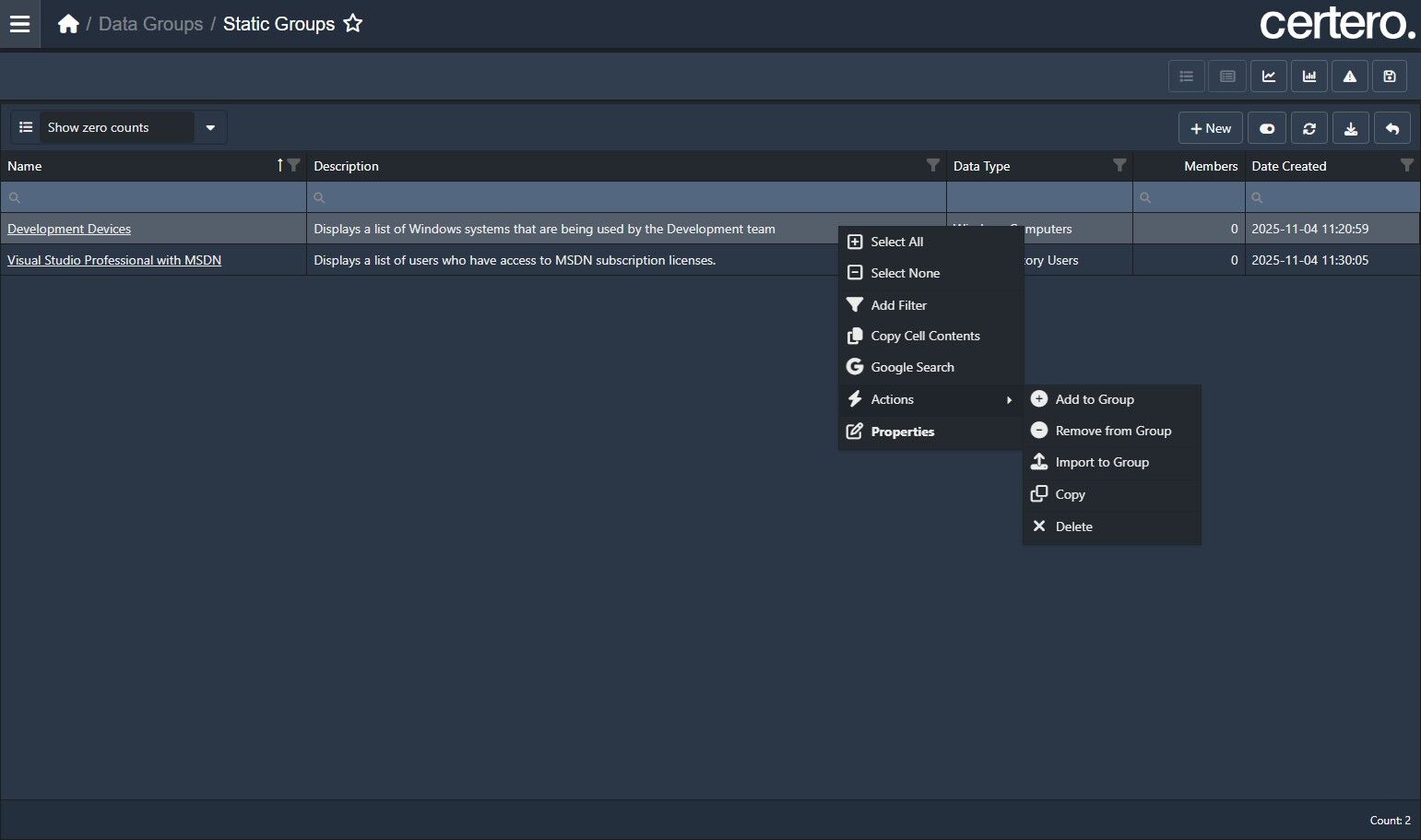Screen dimensions: 1421x840
Task: Choose Add Filter in context menu
Action: (930, 305)
